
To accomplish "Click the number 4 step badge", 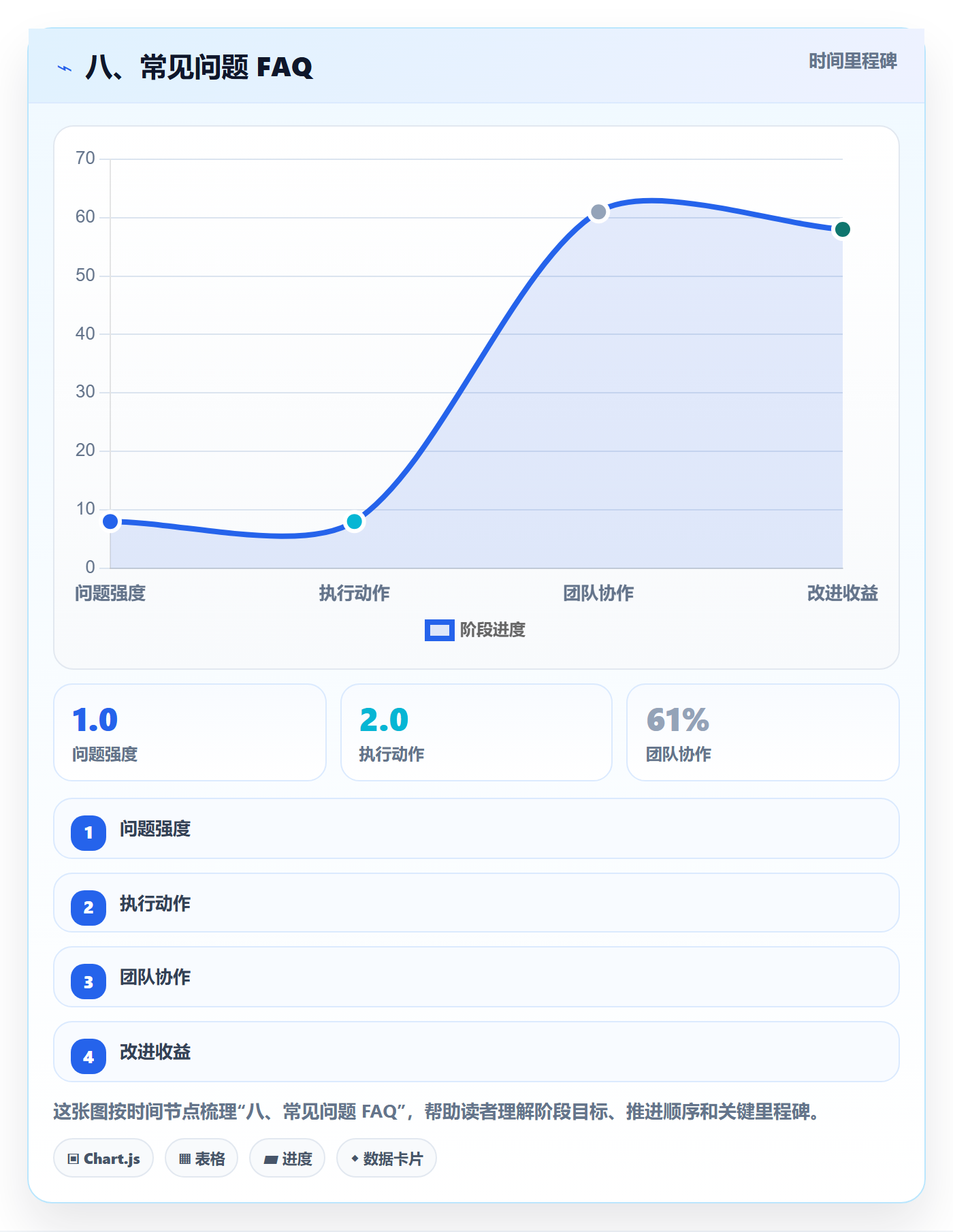I will click(88, 1057).
